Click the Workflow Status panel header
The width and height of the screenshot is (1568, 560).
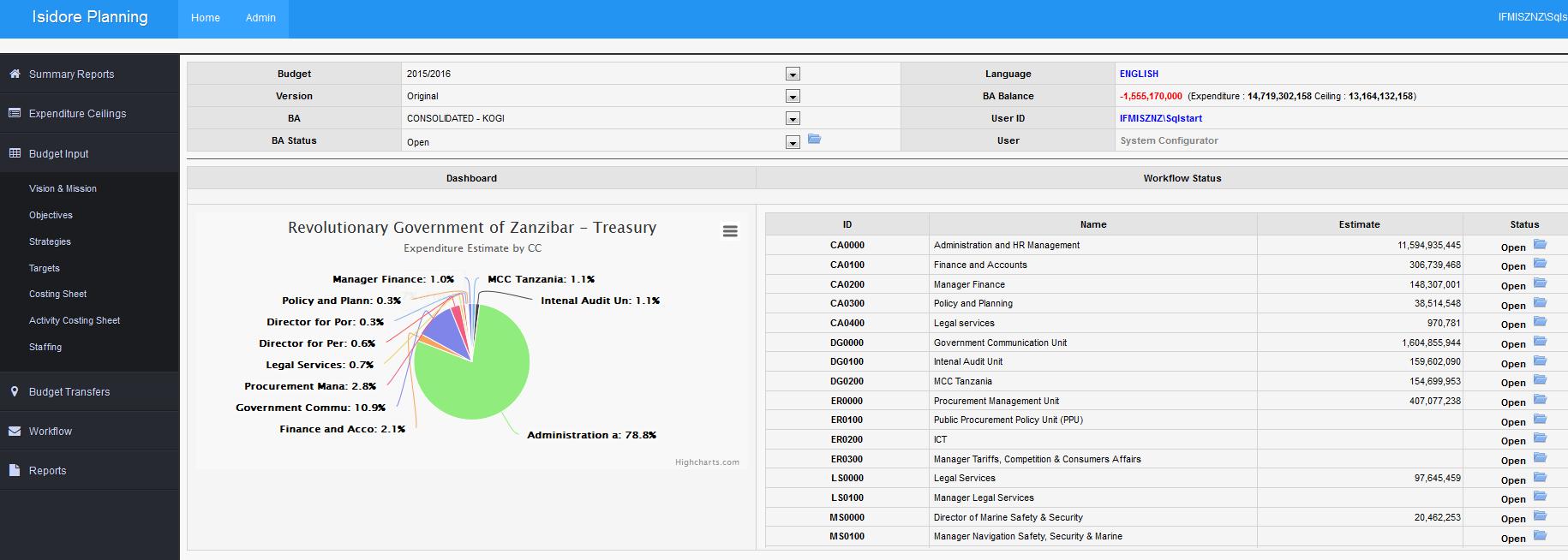[x=1182, y=178]
